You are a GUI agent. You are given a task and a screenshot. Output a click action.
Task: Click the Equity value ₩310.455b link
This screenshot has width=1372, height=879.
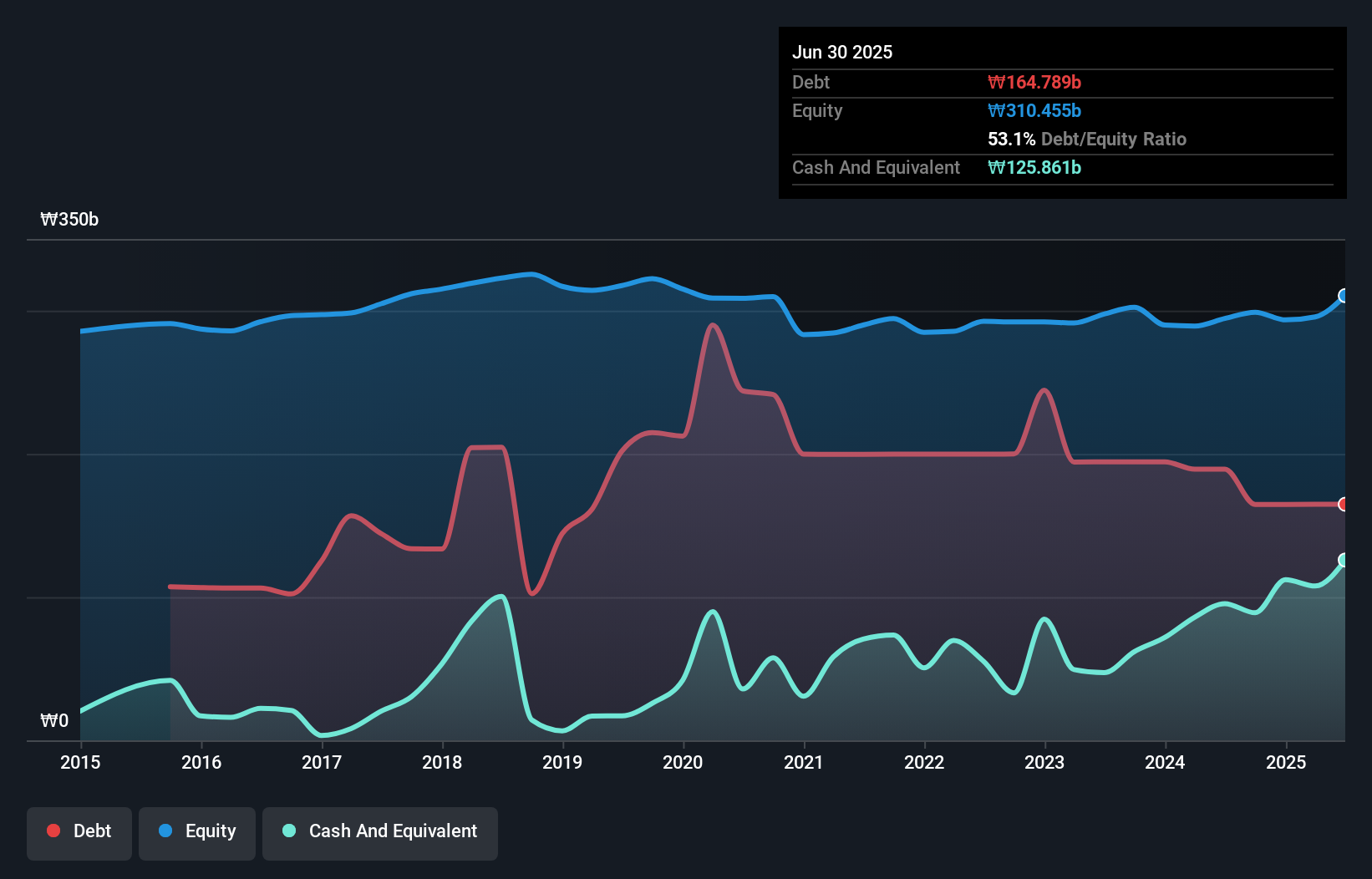click(x=1034, y=110)
